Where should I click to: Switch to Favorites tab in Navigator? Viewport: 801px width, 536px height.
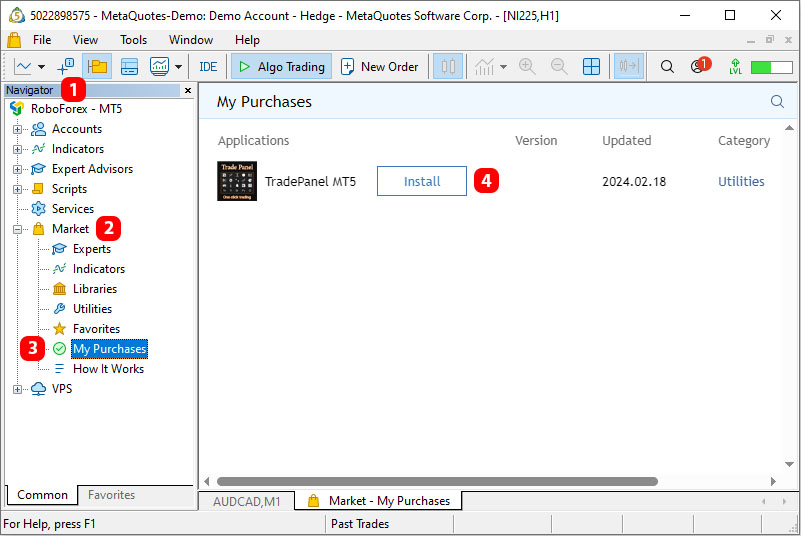coord(111,495)
